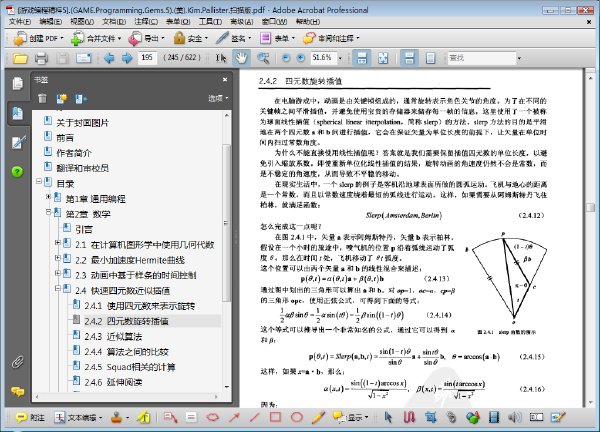Open the Signatures panel in the sidebar

18,142
